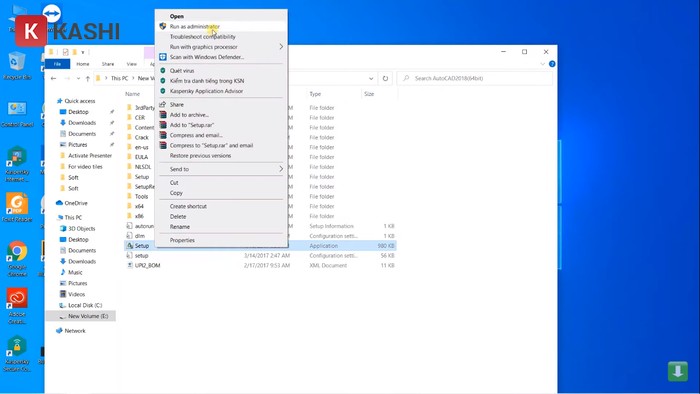Viewport: 700px width, 394px height.
Task: Open Music under This PC
Action: [75, 272]
